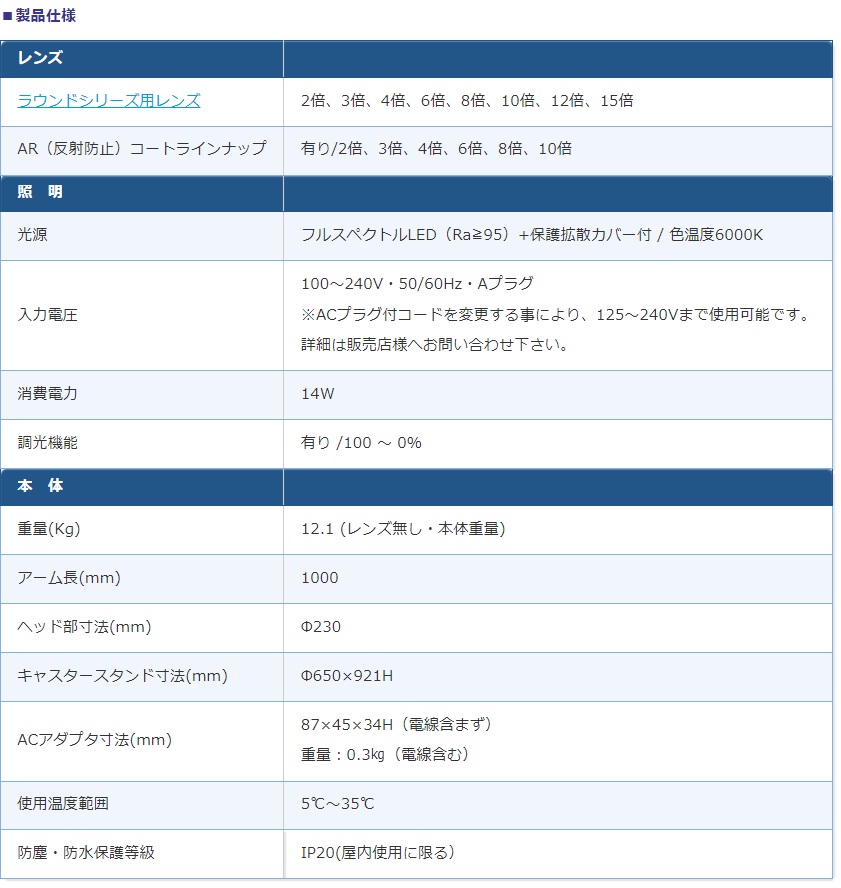Screen dimensions: 841x888
Task: Click the 14W power consumption value
Action: click(318, 394)
